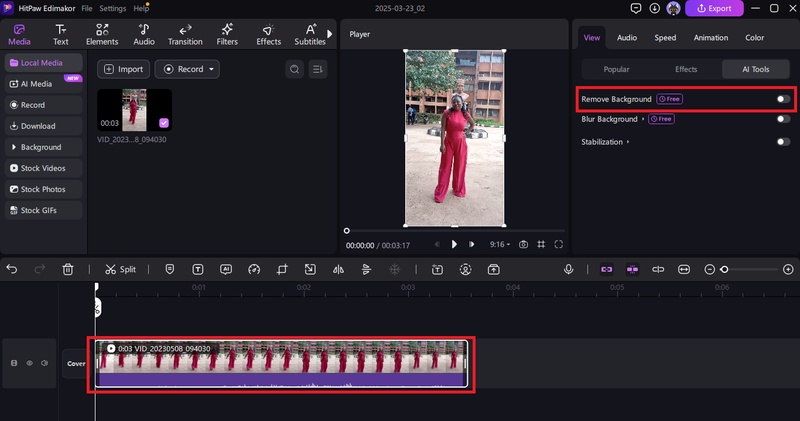Viewport: 800px width, 421px height.
Task: Open the Effects tool panel
Action: click(x=268, y=35)
